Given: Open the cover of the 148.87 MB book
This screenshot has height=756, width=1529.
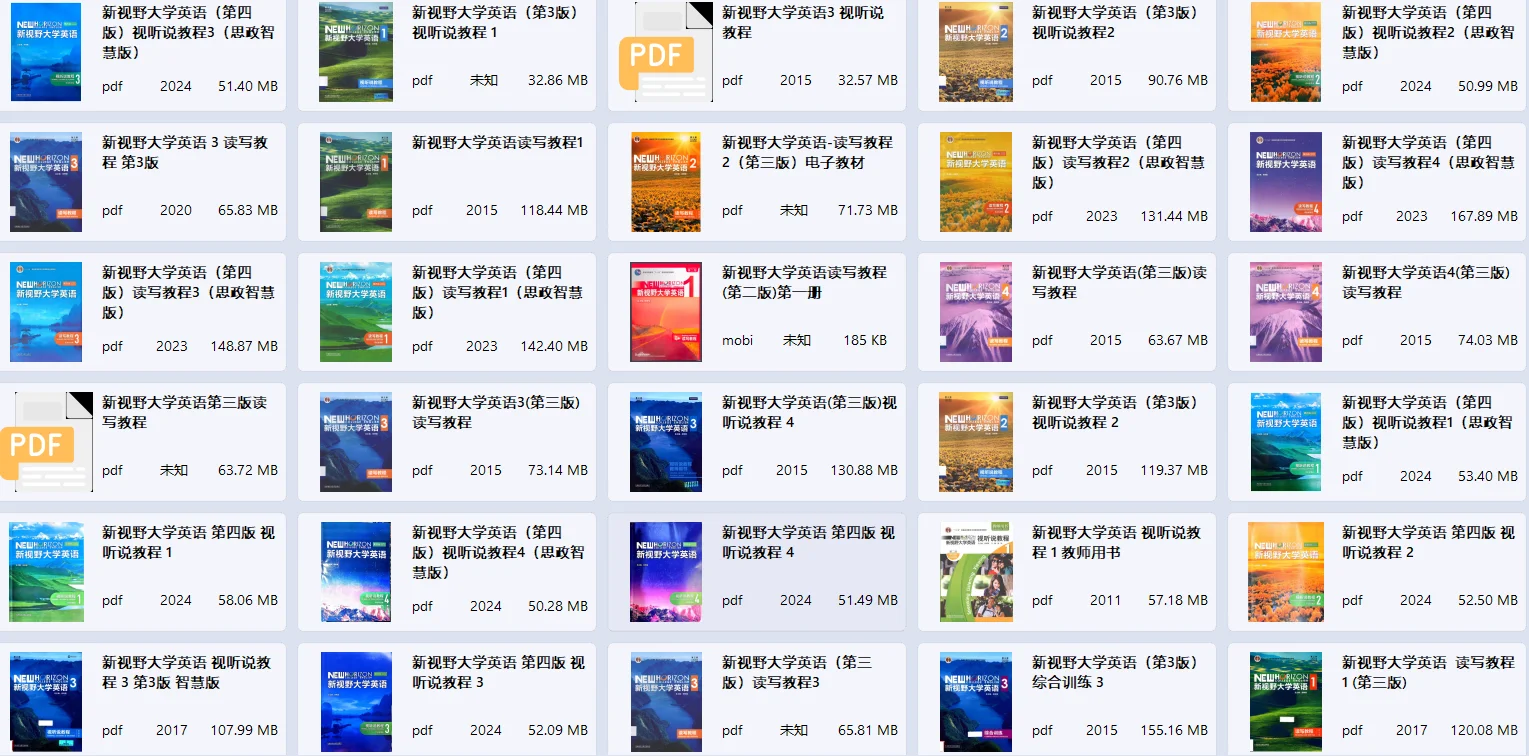Looking at the screenshot, I should [46, 312].
